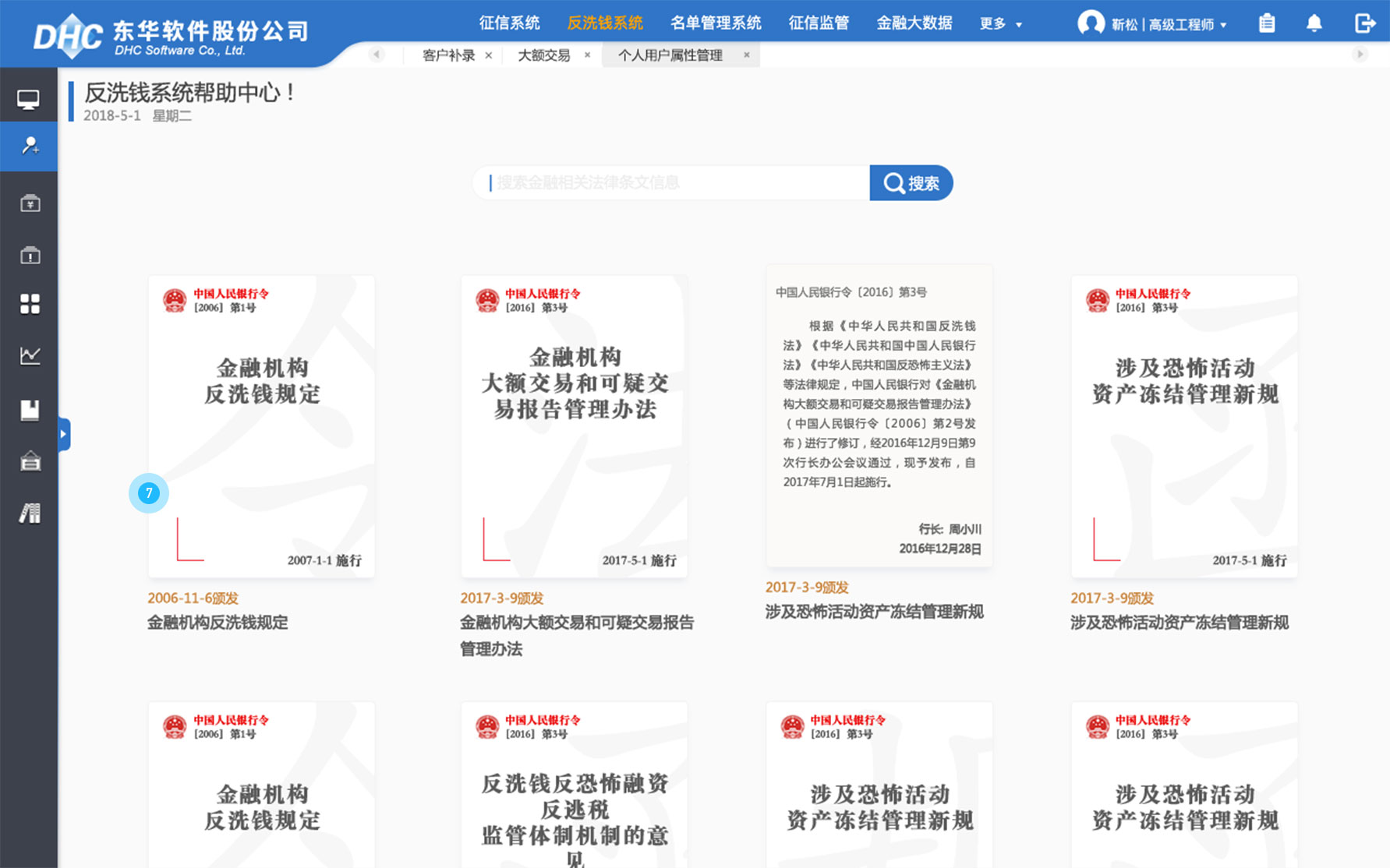Check notifications via the bell icon

1314,23
